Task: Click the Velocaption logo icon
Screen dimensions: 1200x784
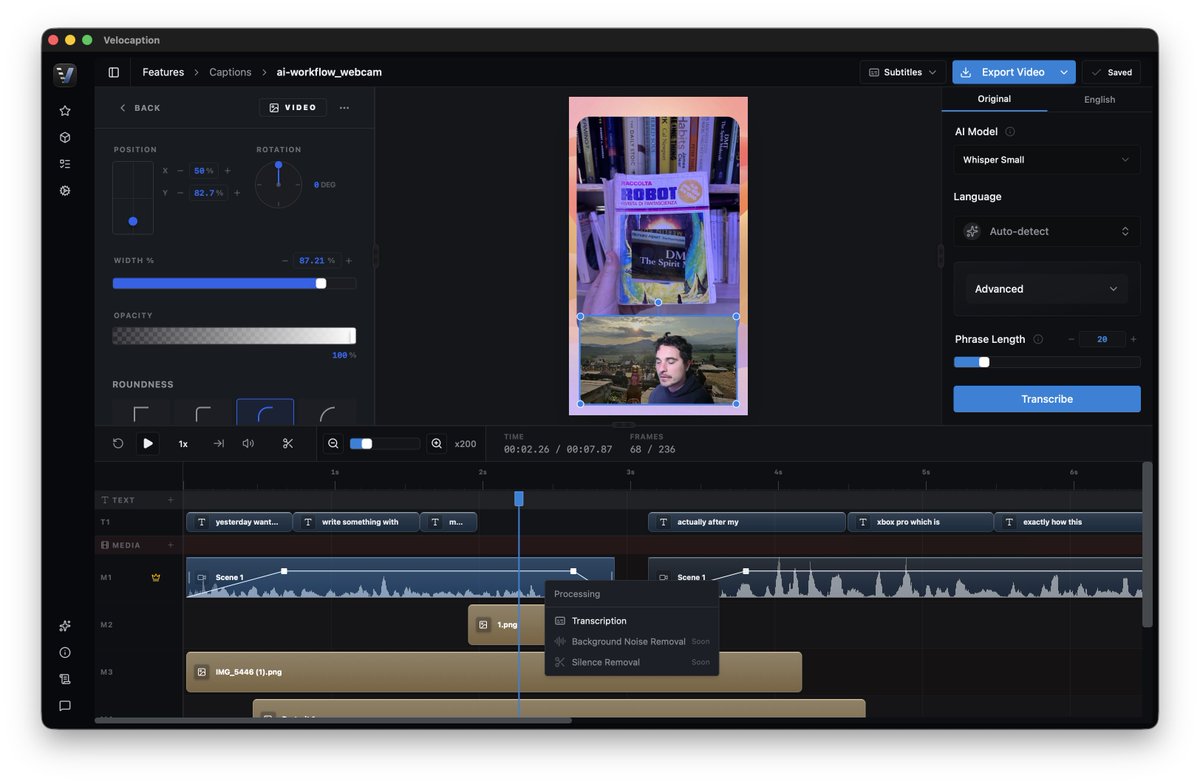Action: (65, 74)
